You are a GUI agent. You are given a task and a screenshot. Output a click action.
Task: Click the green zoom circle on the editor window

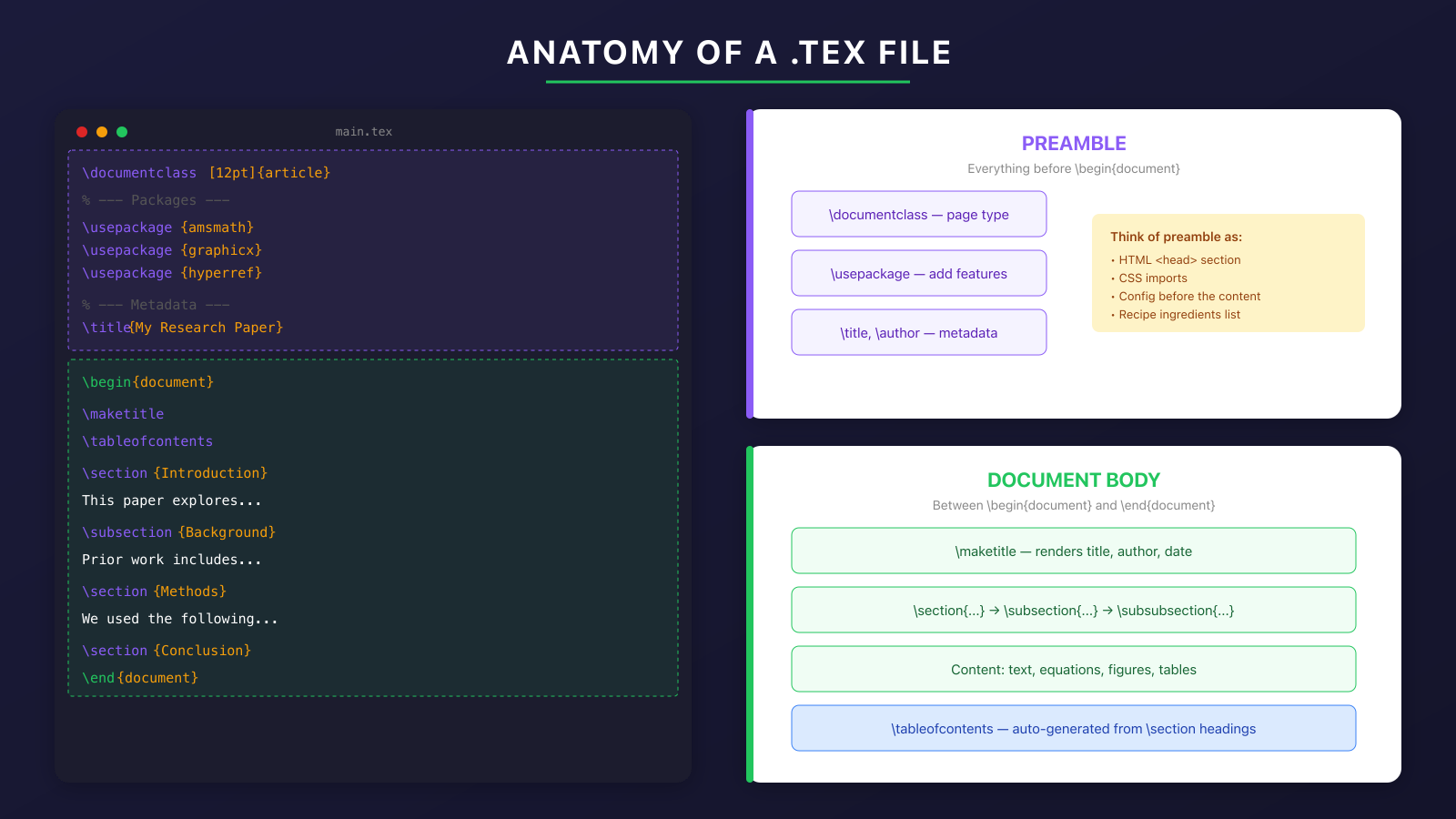[123, 131]
